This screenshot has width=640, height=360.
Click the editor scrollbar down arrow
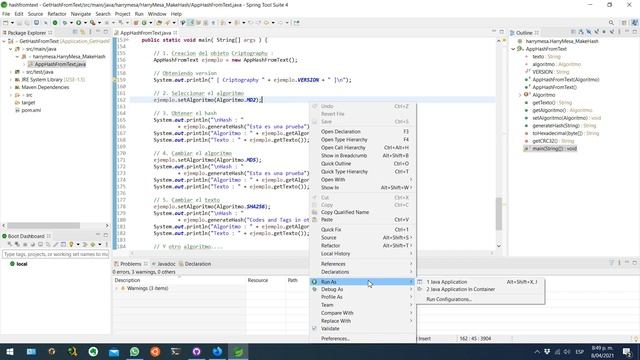(499, 246)
